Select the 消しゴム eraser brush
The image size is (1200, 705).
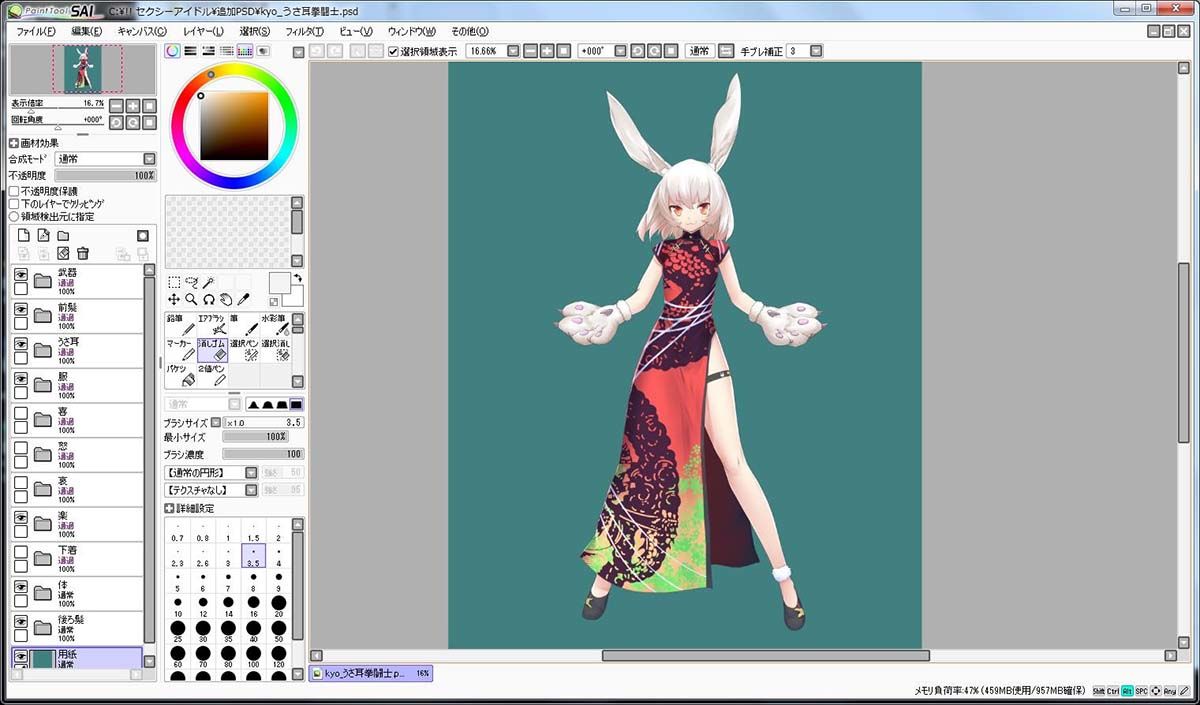pos(213,350)
